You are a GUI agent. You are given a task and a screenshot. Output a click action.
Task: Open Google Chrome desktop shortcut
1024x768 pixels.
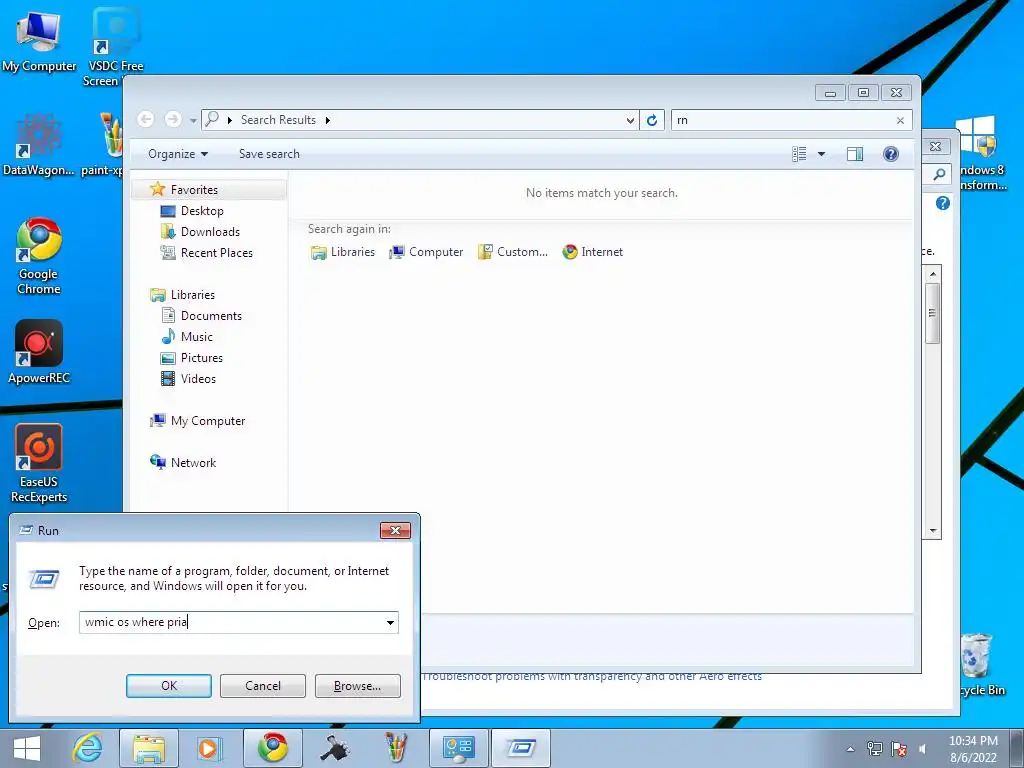tap(39, 256)
